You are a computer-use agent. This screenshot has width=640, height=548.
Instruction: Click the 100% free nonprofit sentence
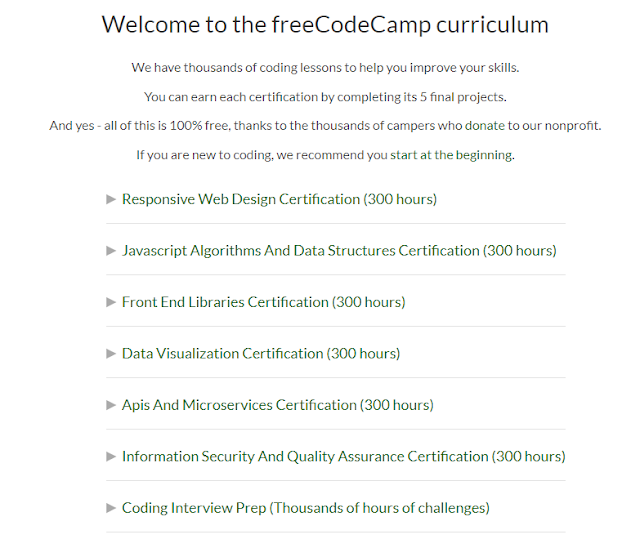point(325,126)
